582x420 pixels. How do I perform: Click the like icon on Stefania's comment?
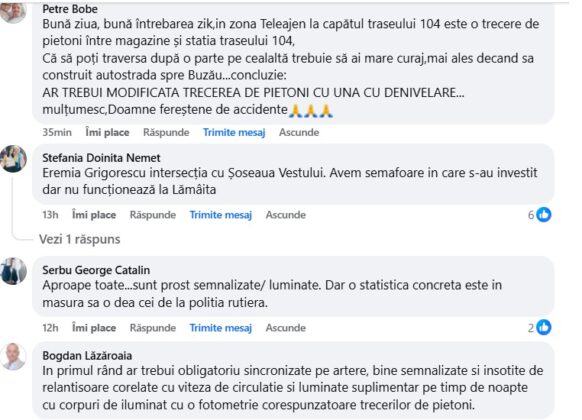click(x=544, y=214)
